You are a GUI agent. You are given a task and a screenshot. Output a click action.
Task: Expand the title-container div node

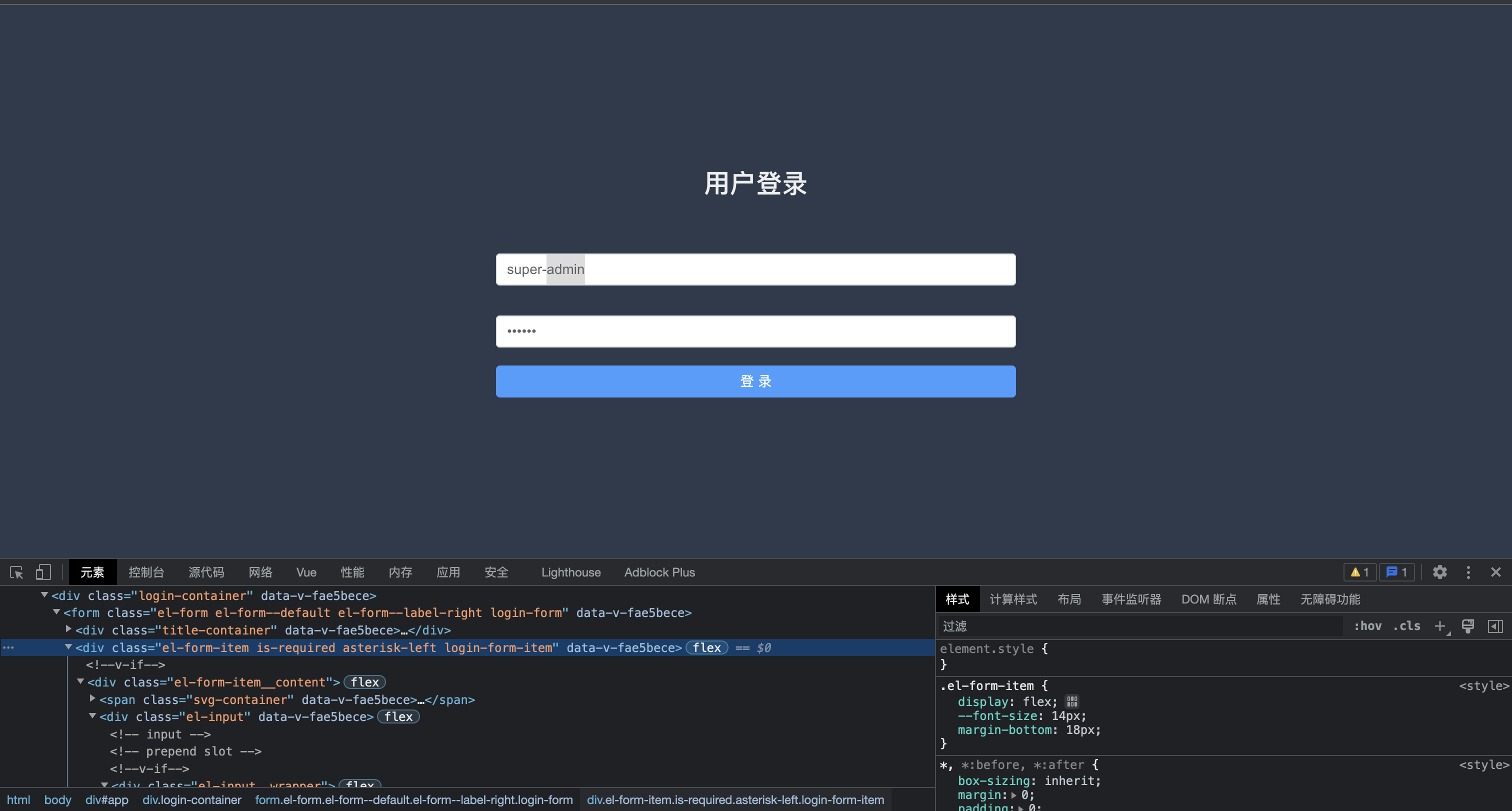(x=68, y=629)
